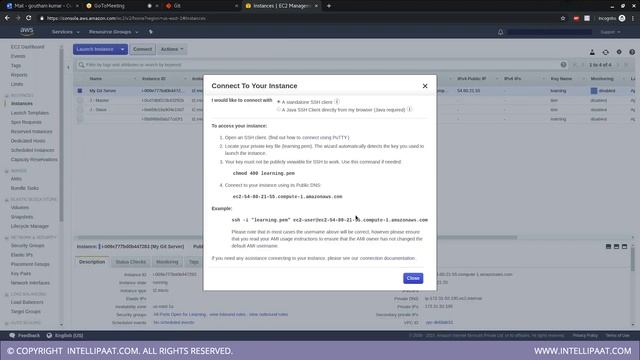
Task: Open Instances in the sidebar
Action: pos(22,104)
